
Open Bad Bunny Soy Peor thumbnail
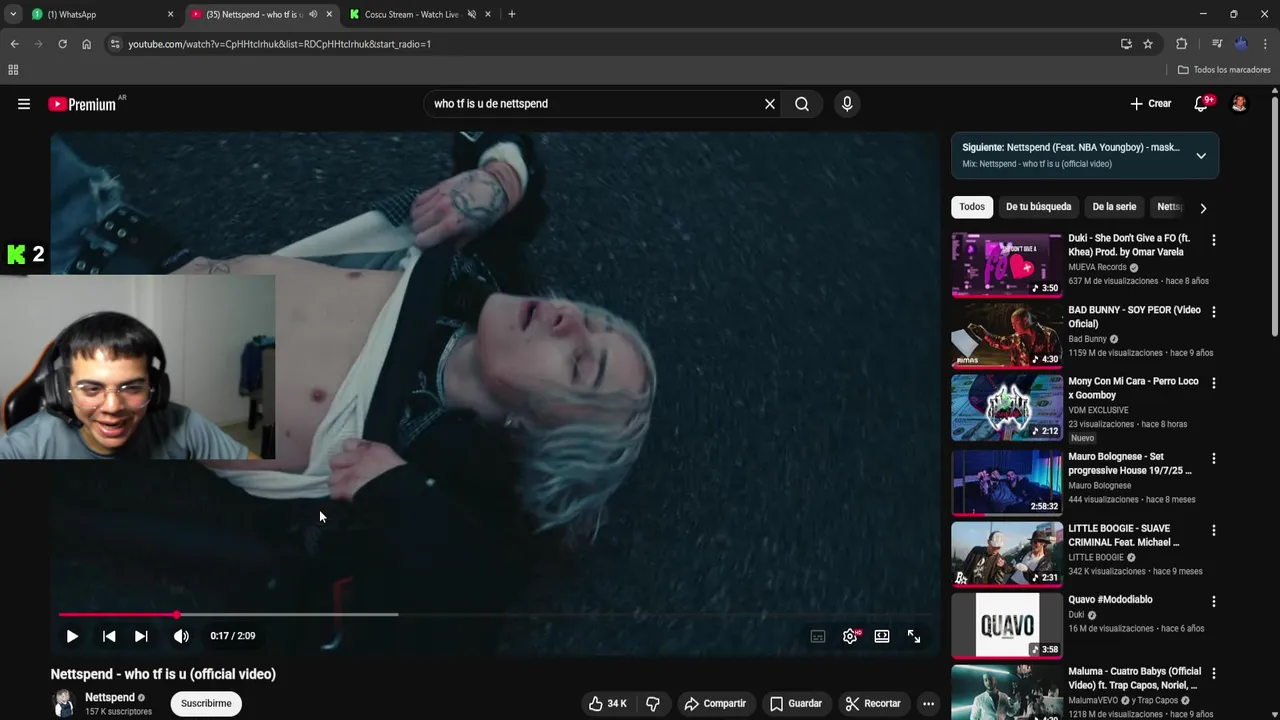[1007, 336]
